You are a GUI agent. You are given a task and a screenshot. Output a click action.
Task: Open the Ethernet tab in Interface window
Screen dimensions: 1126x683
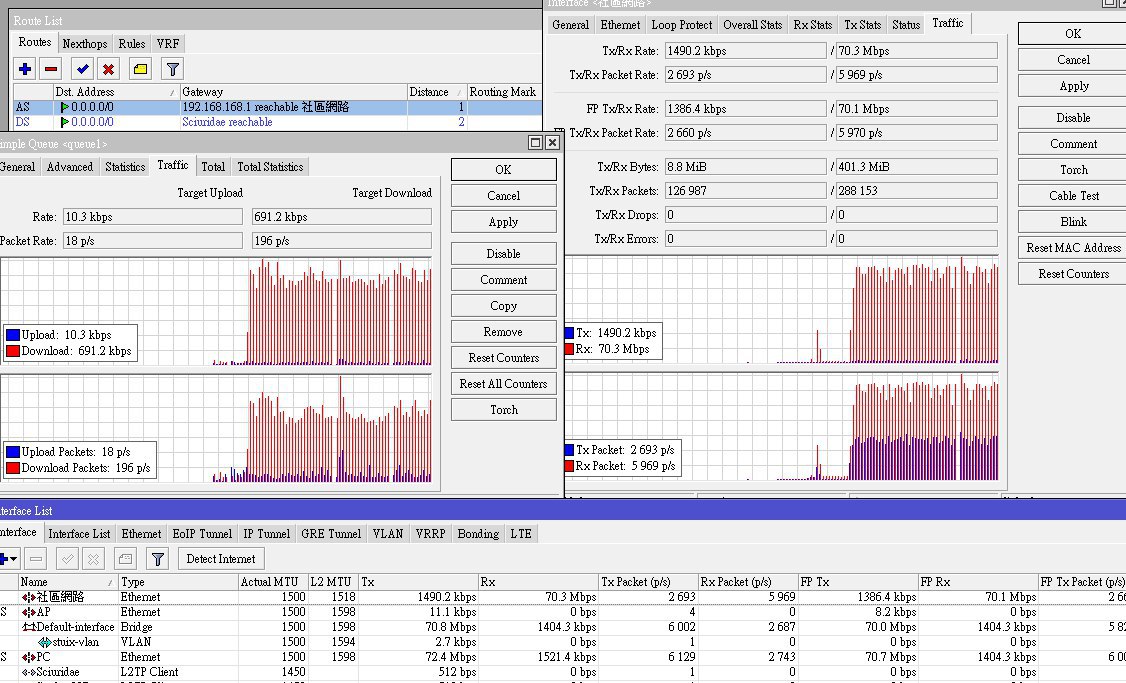[620, 24]
